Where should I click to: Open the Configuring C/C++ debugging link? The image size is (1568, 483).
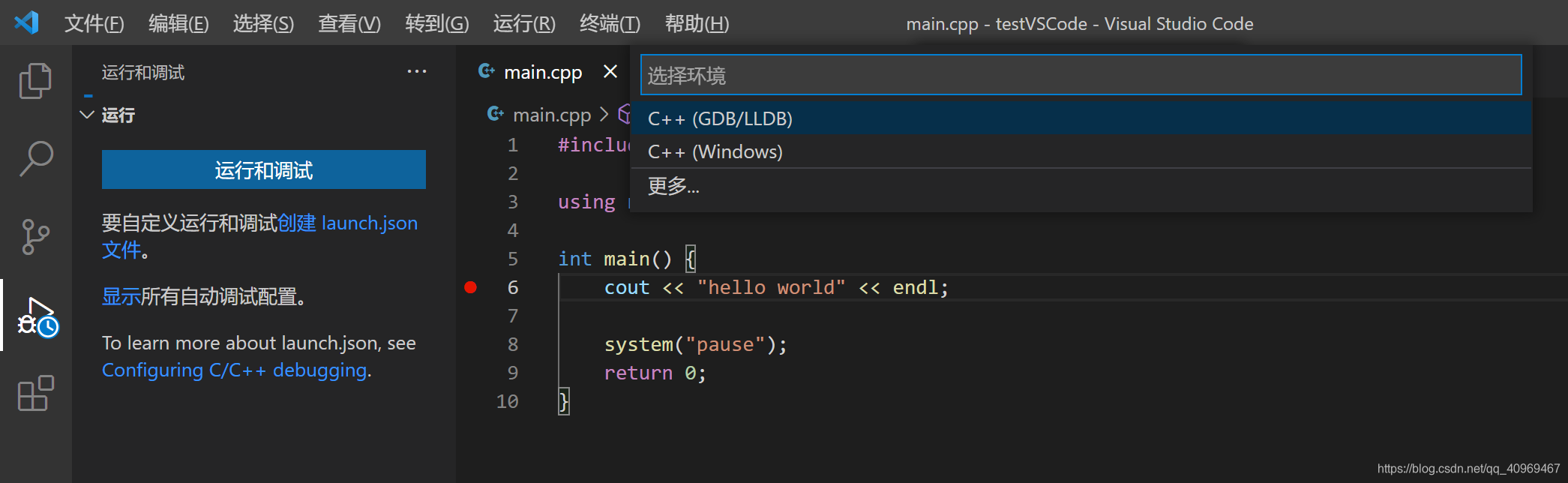235,370
